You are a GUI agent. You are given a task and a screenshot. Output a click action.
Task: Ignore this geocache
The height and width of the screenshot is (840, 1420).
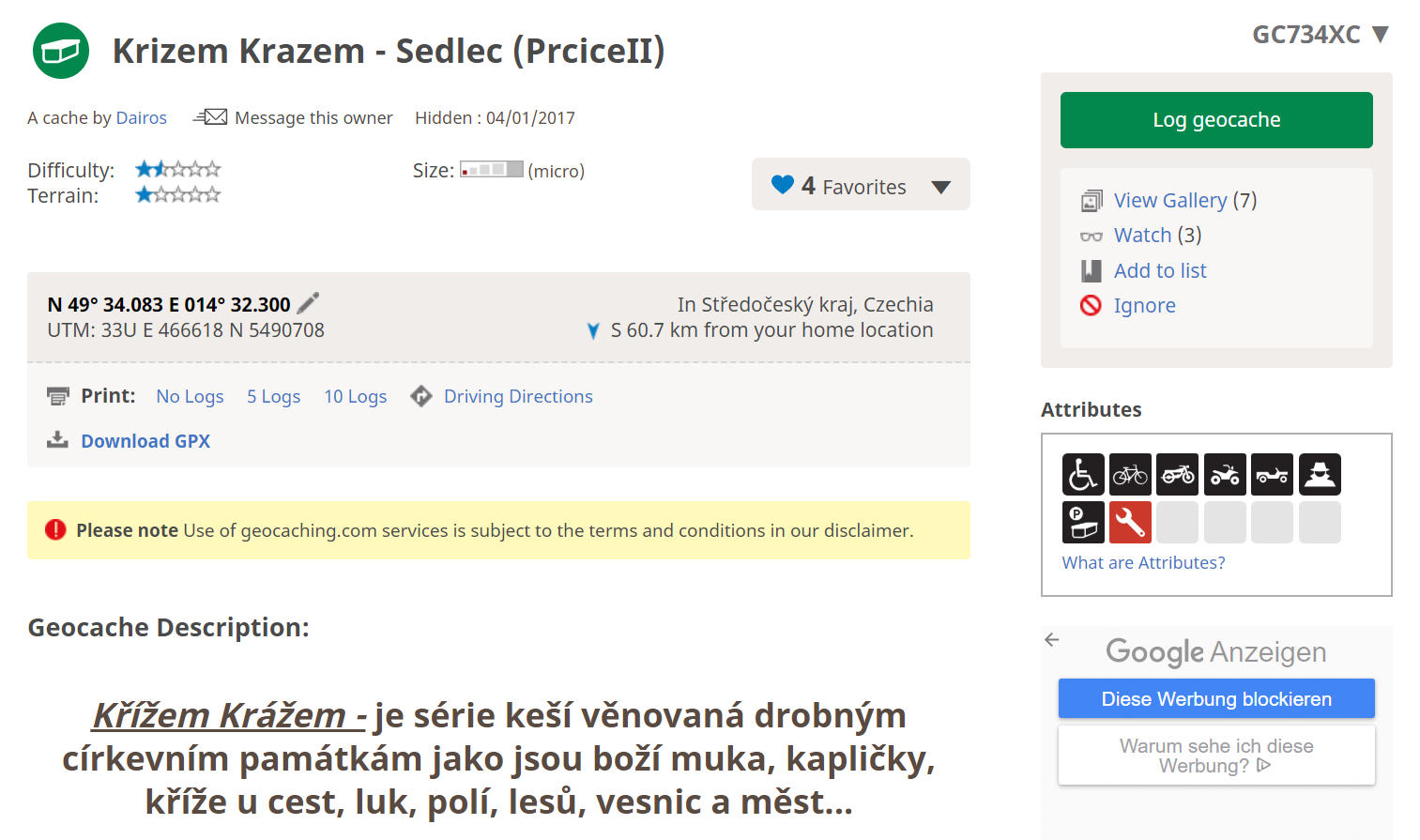click(1144, 305)
